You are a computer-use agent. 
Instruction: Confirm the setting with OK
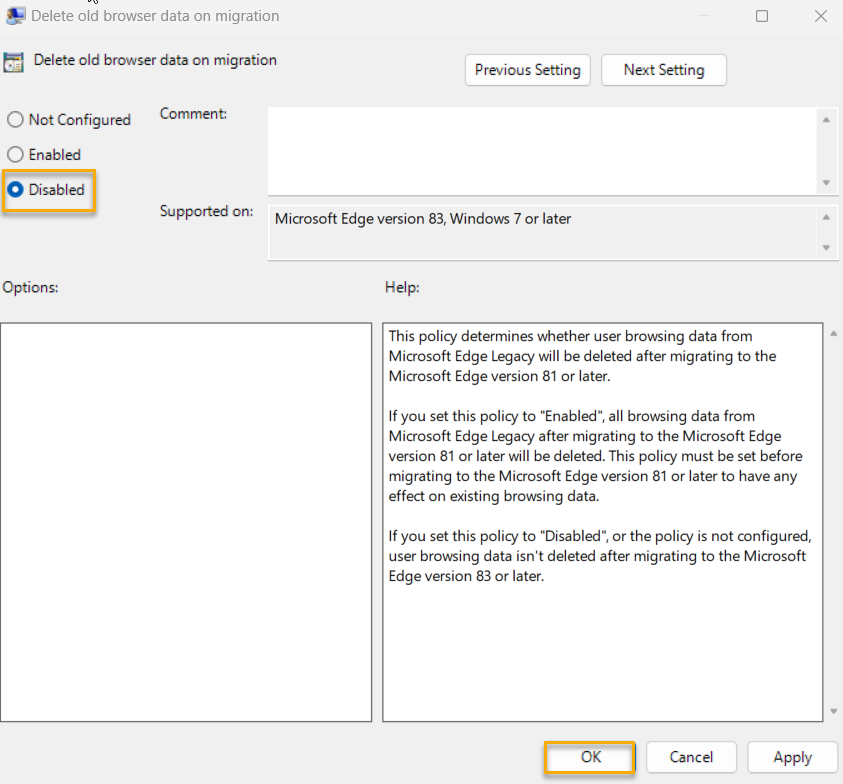(x=590, y=757)
